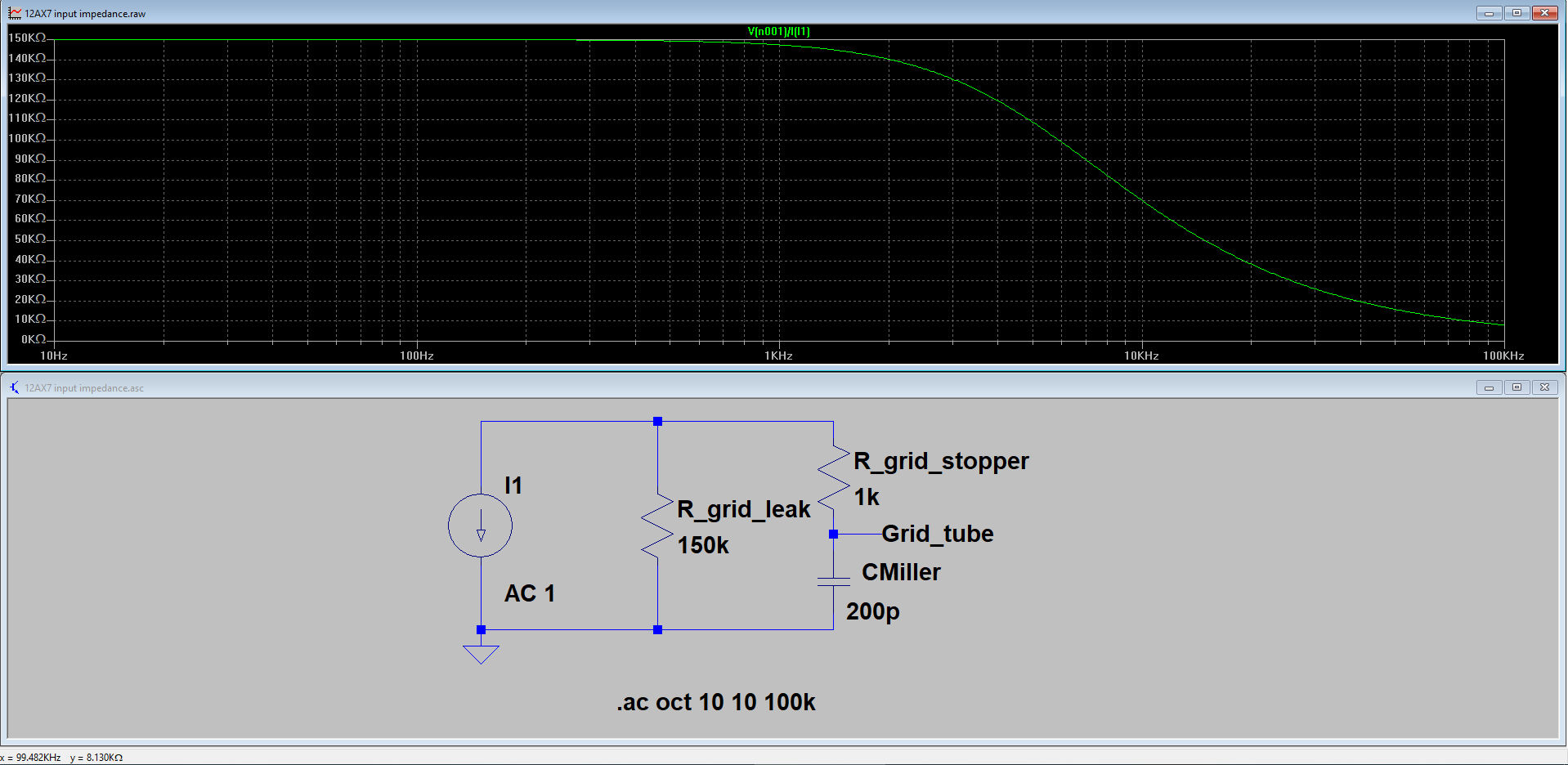Select the ground symbol in schematic
This screenshot has height=765, width=1568.
tap(481, 654)
